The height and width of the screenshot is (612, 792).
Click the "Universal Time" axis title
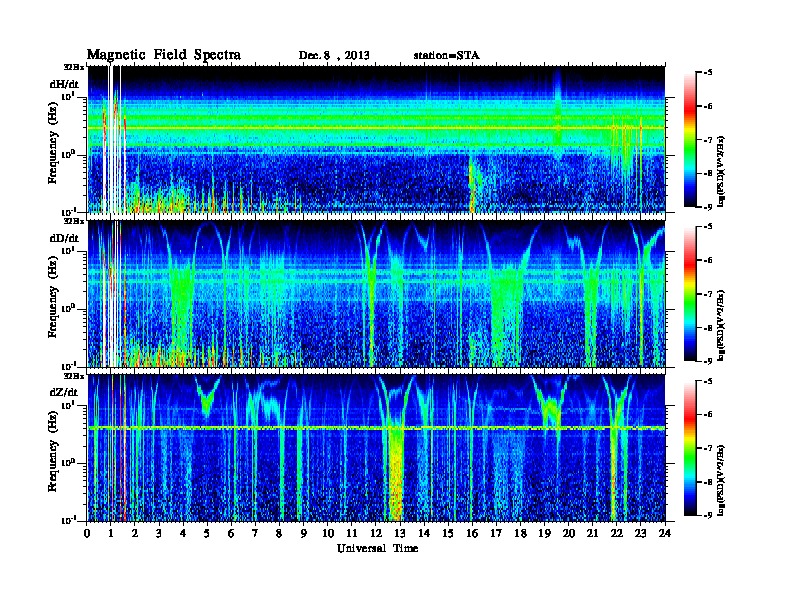pyautogui.click(x=377, y=548)
